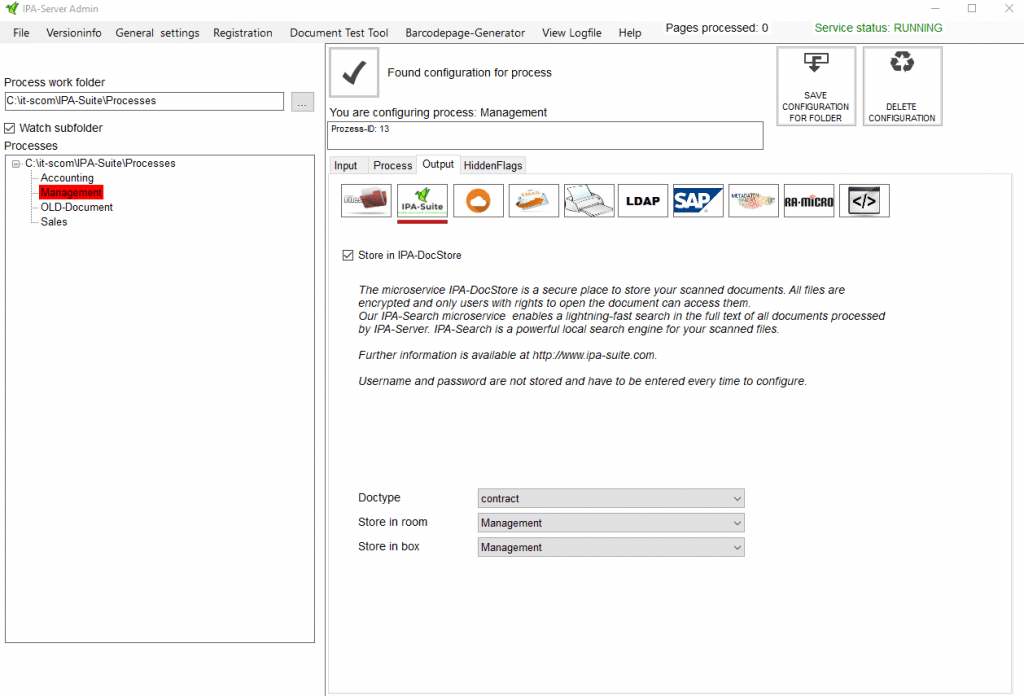This screenshot has width=1024, height=696.
Task: Select Accounting in the process tree
Action: click(67, 178)
